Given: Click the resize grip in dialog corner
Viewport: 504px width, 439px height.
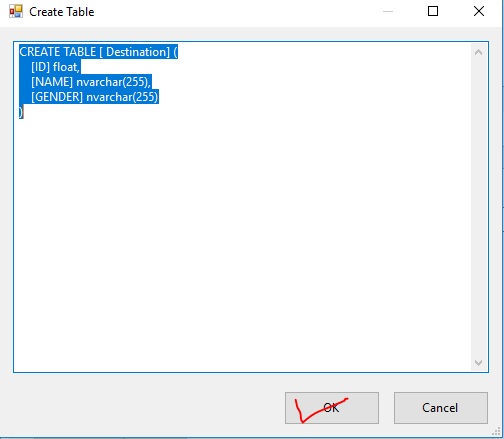Looking at the screenshot, I should click(x=496, y=432).
